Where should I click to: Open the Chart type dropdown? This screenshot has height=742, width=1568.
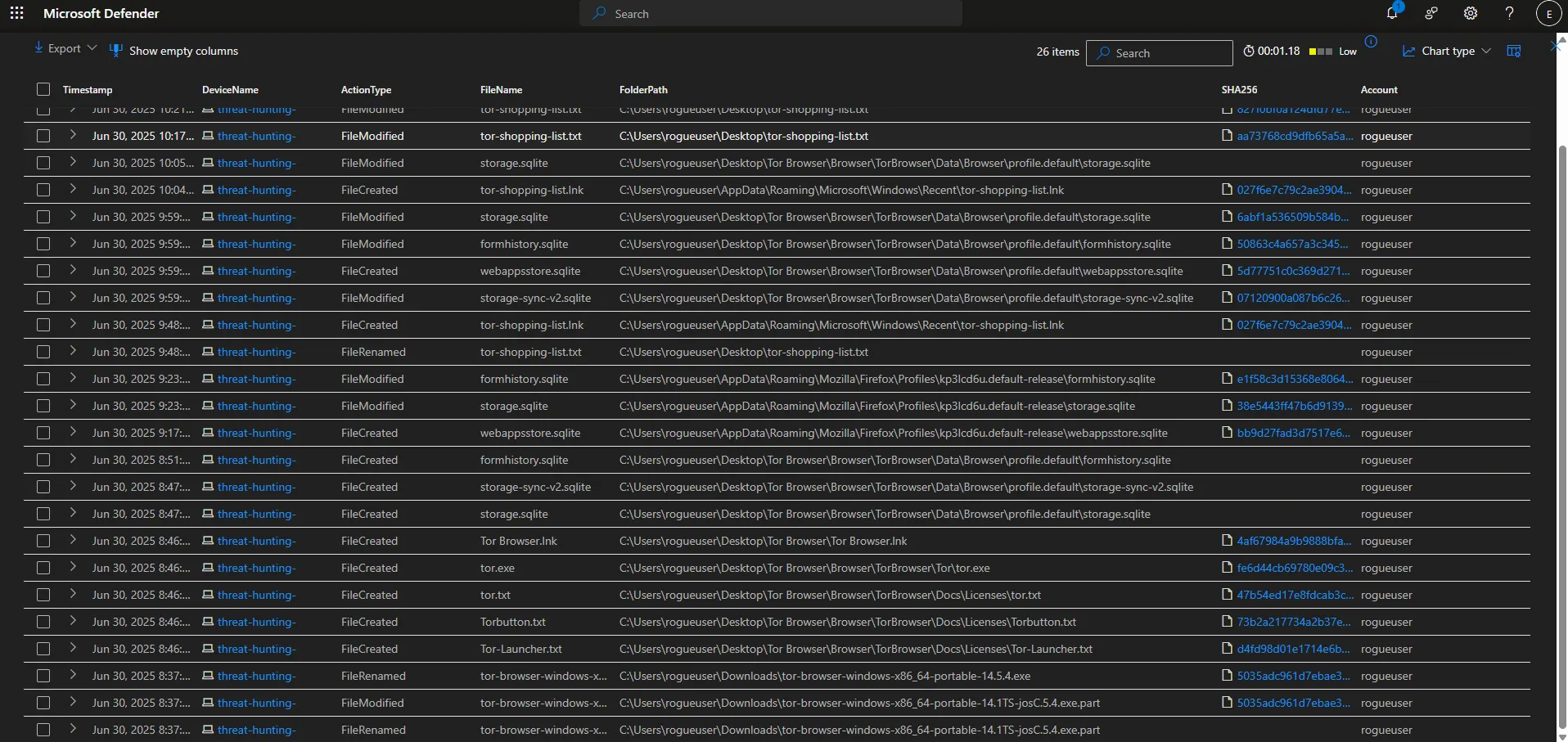[x=1447, y=51]
